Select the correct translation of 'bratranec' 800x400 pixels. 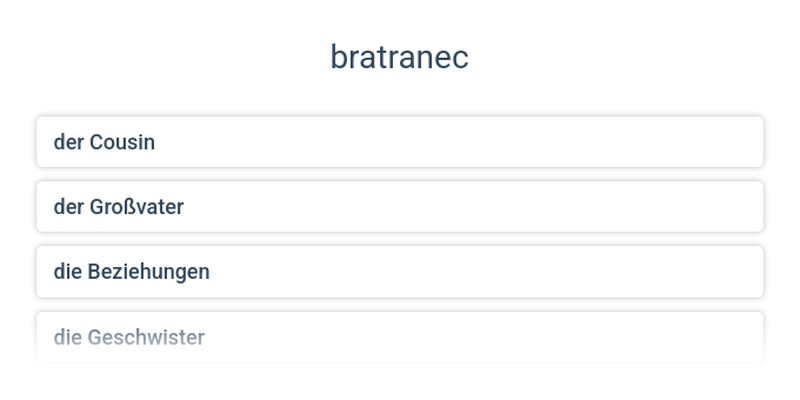[400, 142]
